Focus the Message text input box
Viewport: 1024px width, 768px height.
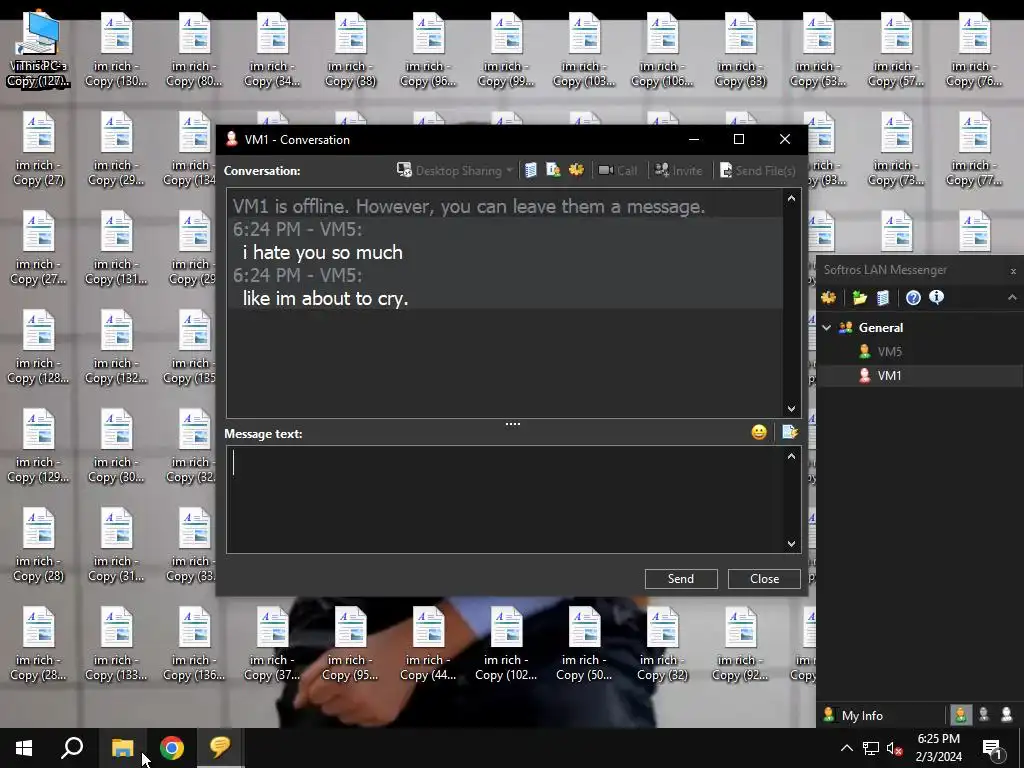click(x=505, y=500)
